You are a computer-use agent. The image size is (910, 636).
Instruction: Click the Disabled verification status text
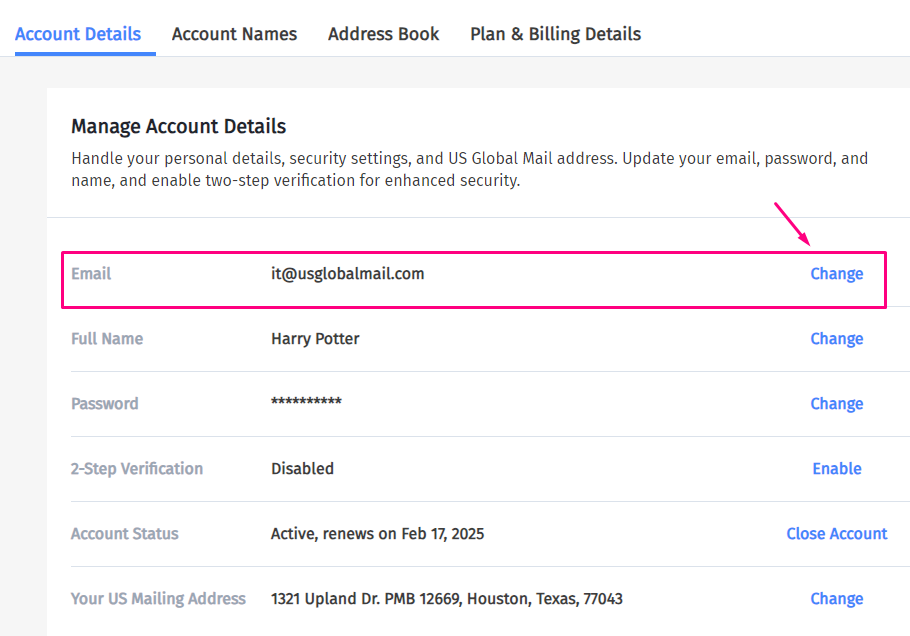pos(302,469)
